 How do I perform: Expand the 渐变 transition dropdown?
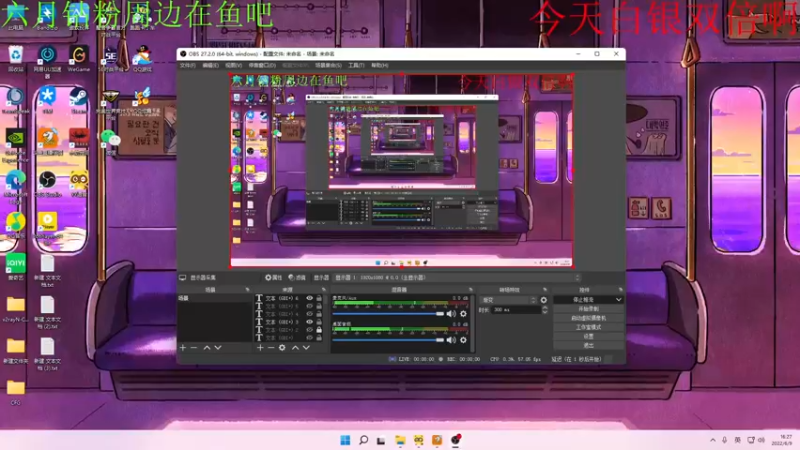pos(509,300)
